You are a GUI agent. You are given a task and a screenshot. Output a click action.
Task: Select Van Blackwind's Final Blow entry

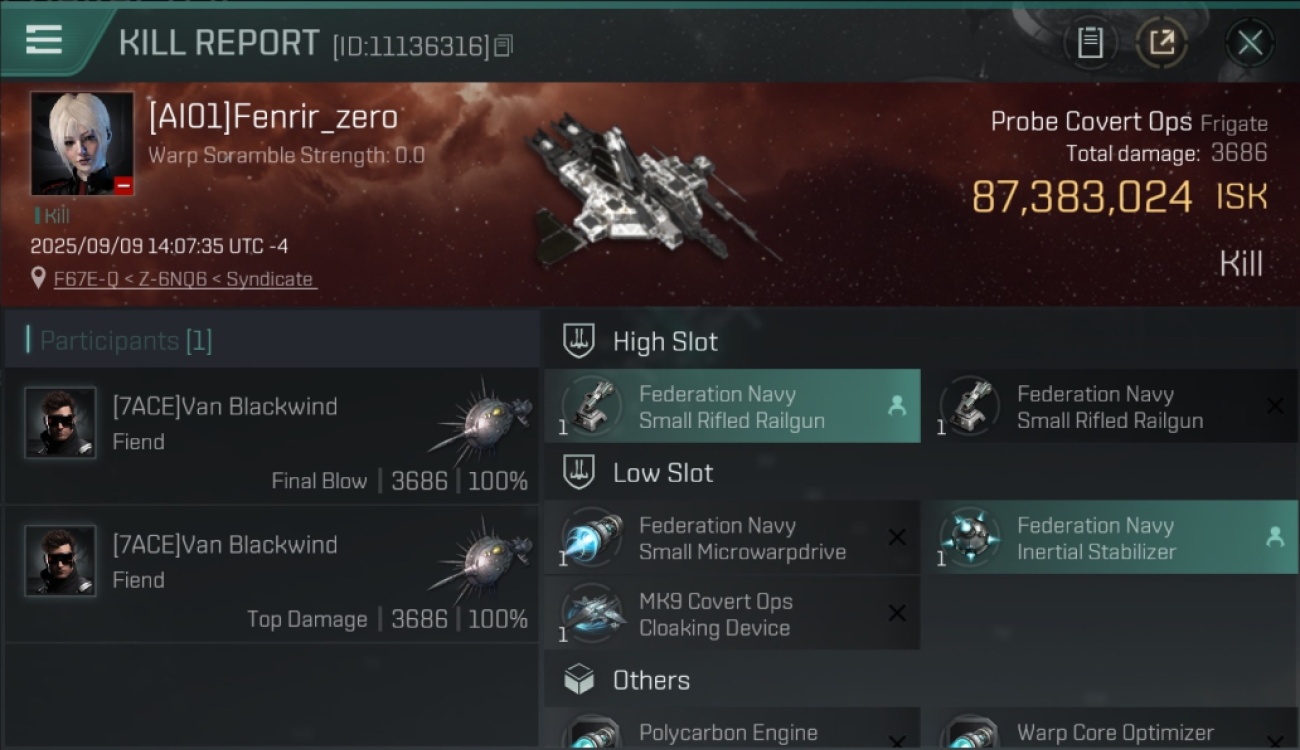pos(272,436)
